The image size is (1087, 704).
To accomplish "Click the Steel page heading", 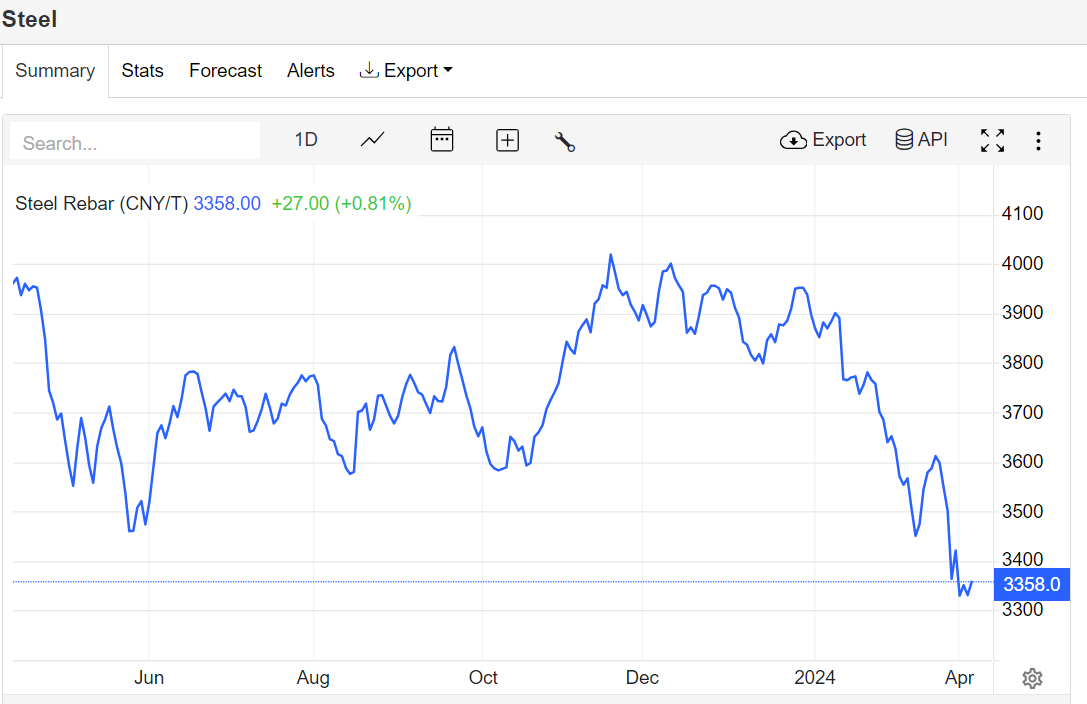I will pos(30,19).
